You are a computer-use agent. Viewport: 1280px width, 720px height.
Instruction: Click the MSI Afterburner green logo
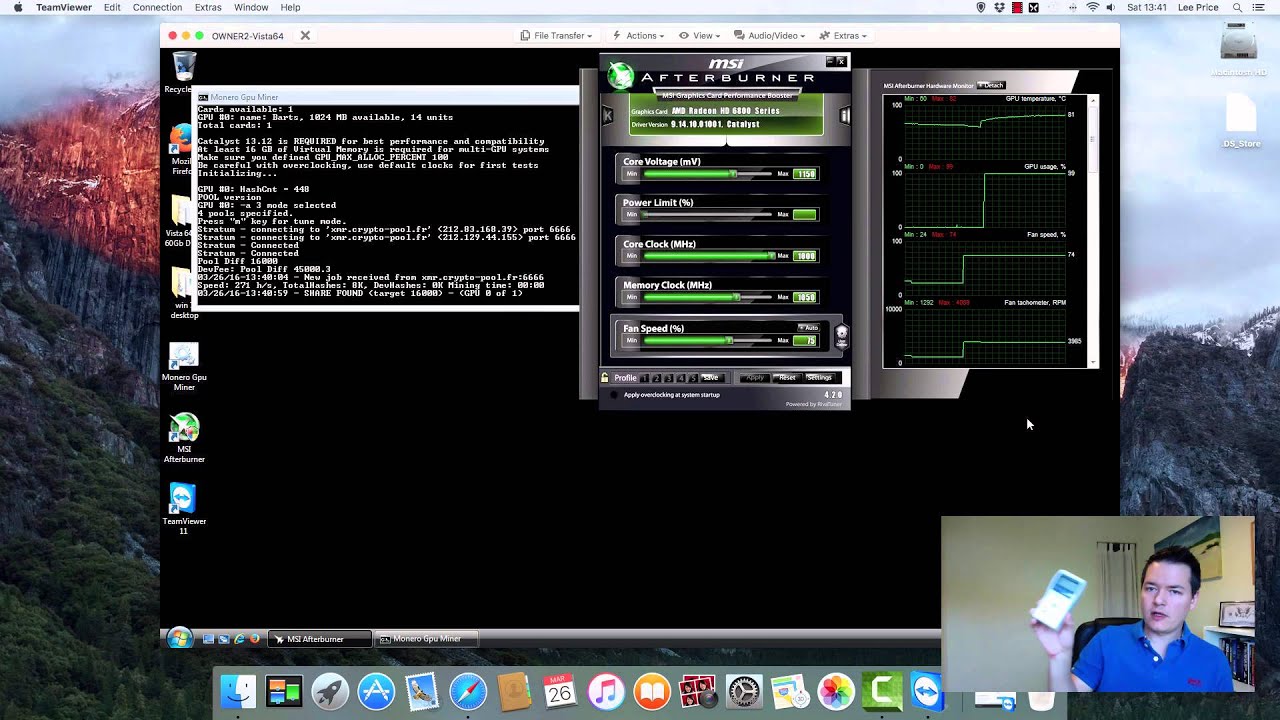pyautogui.click(x=621, y=76)
